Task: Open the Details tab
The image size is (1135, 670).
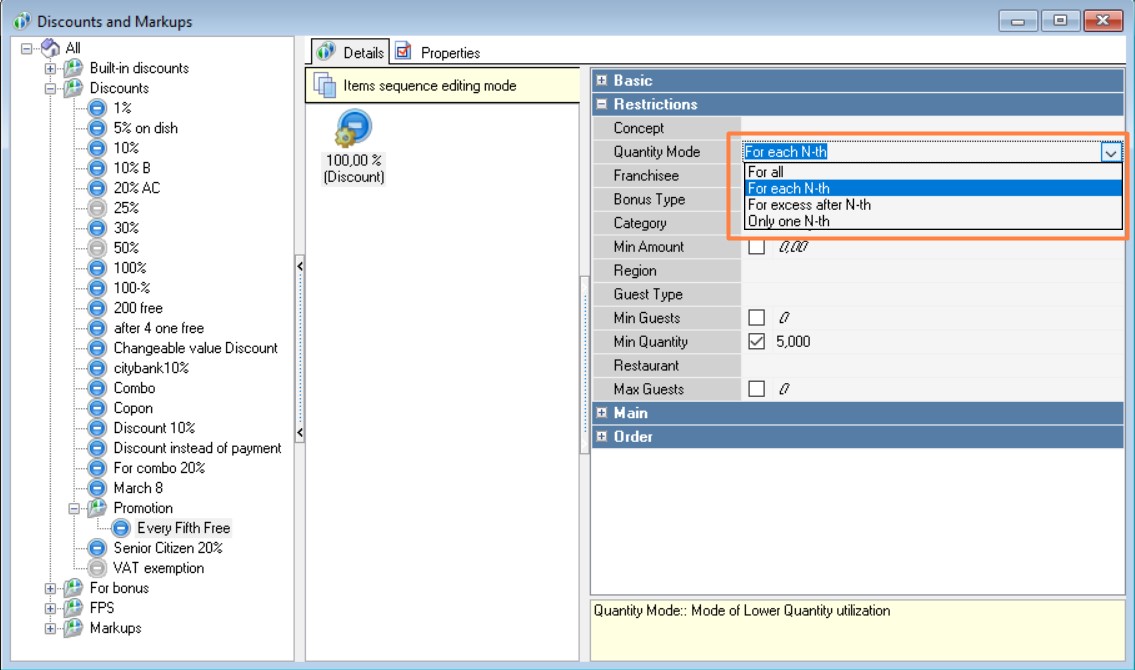Action: [351, 52]
